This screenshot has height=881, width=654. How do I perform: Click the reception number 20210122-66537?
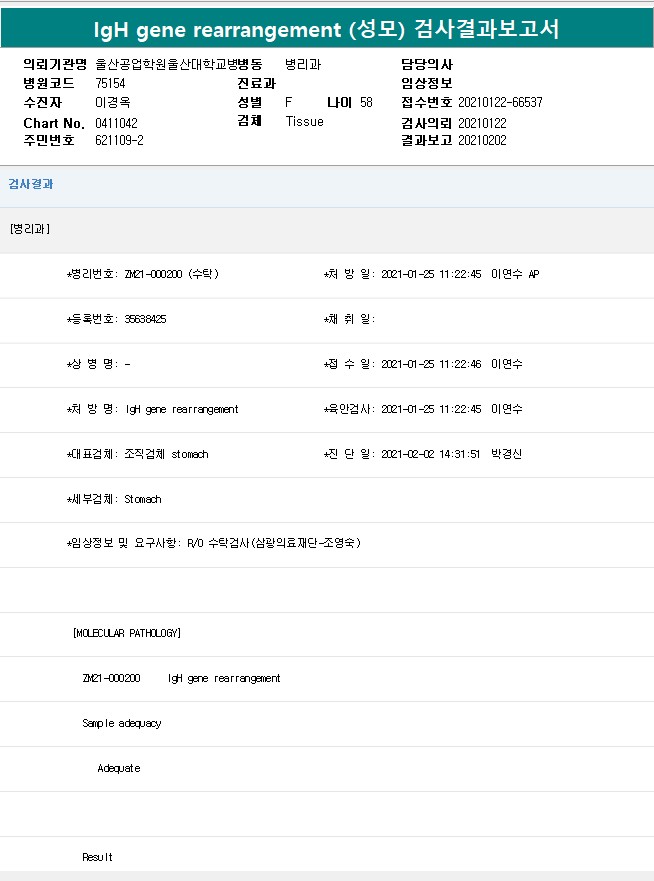[500, 102]
